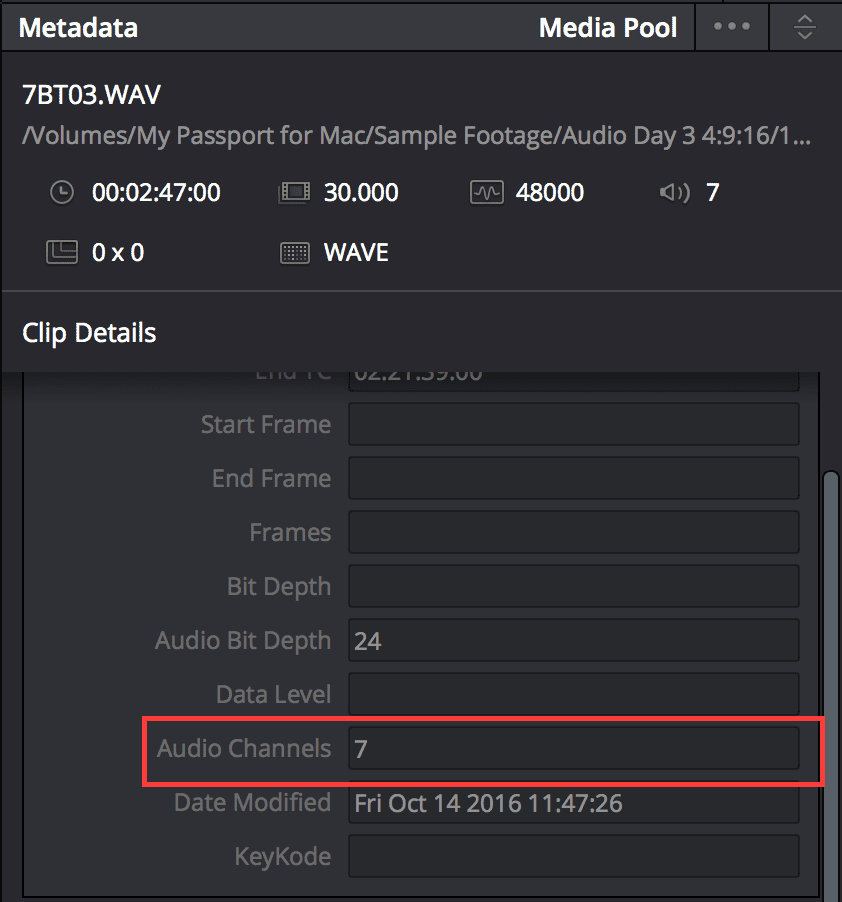Image resolution: width=842 pixels, height=902 pixels.
Task: Focus the Frames input field
Action: point(573,533)
